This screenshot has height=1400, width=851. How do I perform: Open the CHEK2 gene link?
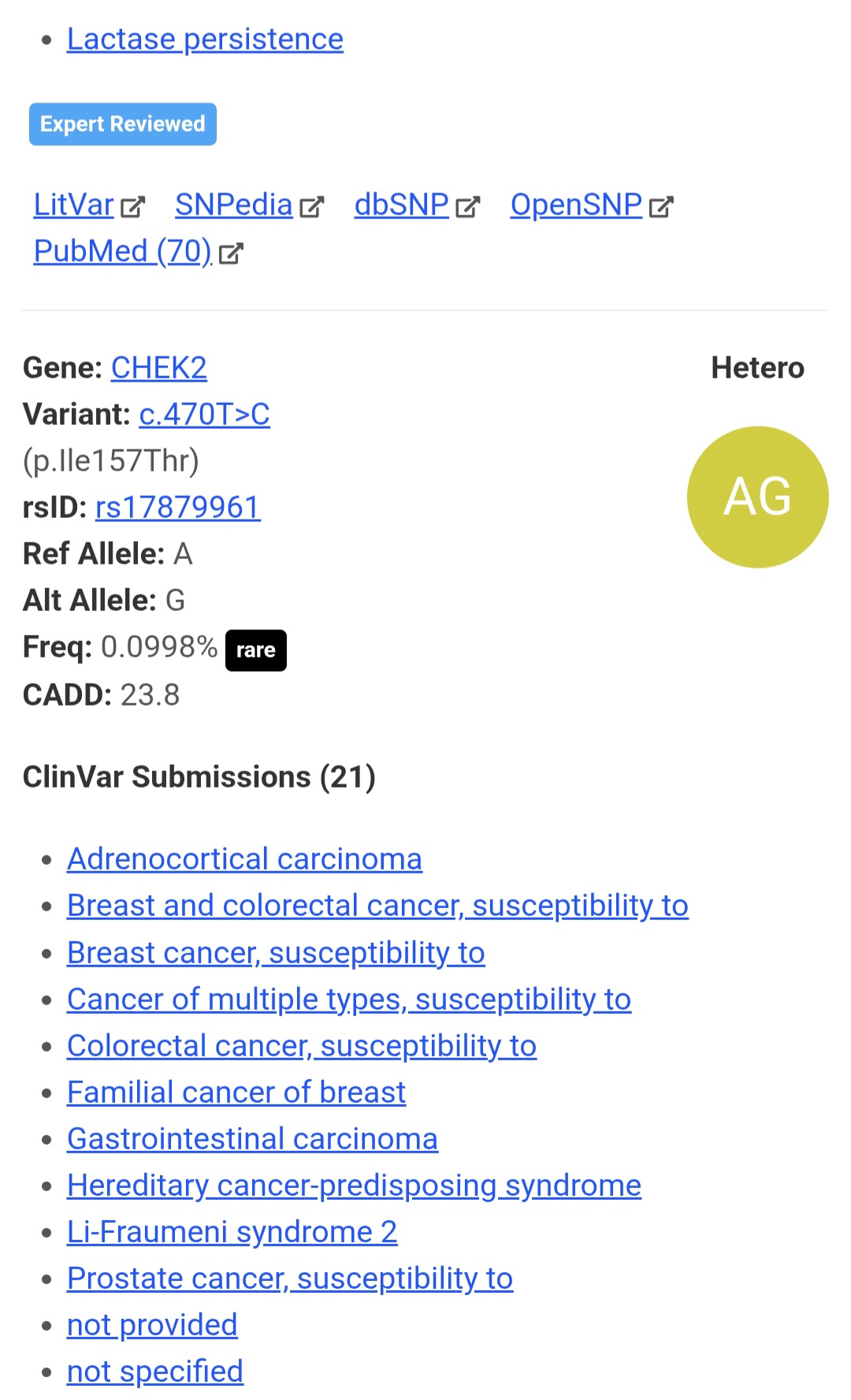point(158,368)
